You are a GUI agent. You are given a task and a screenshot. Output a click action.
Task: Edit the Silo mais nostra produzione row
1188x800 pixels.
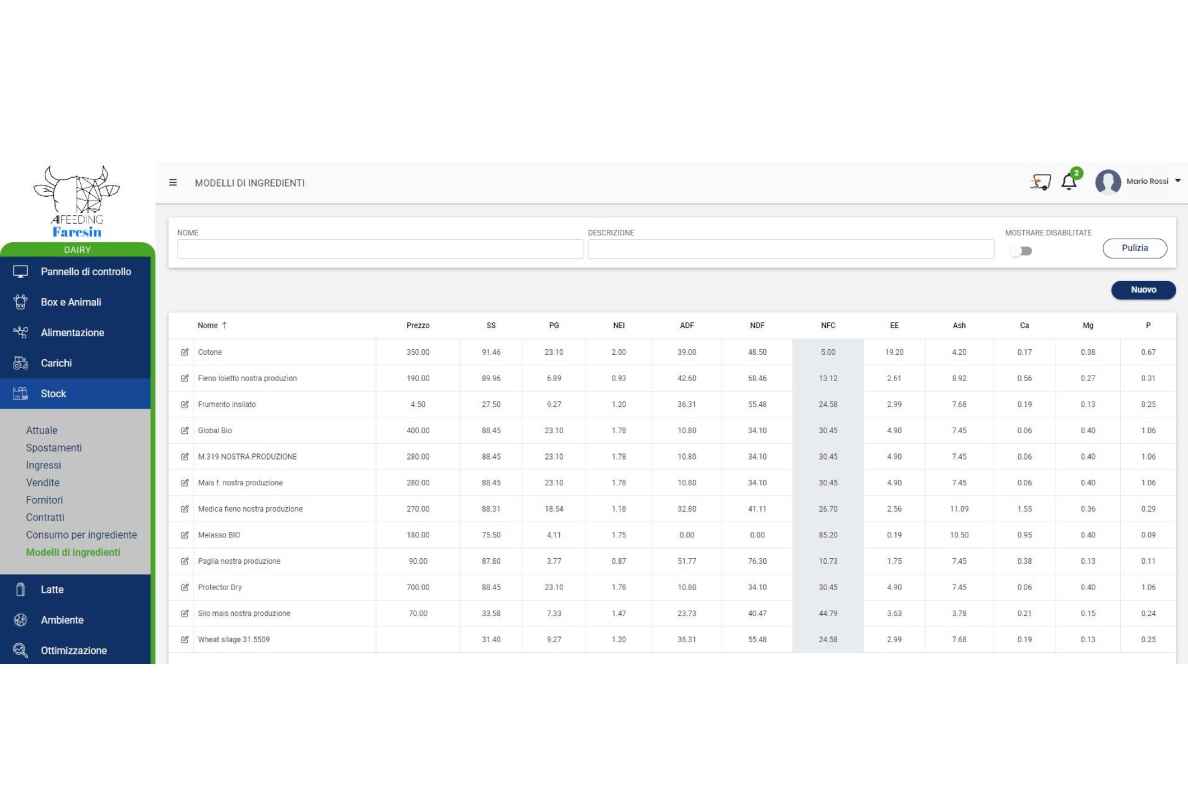(x=184, y=614)
